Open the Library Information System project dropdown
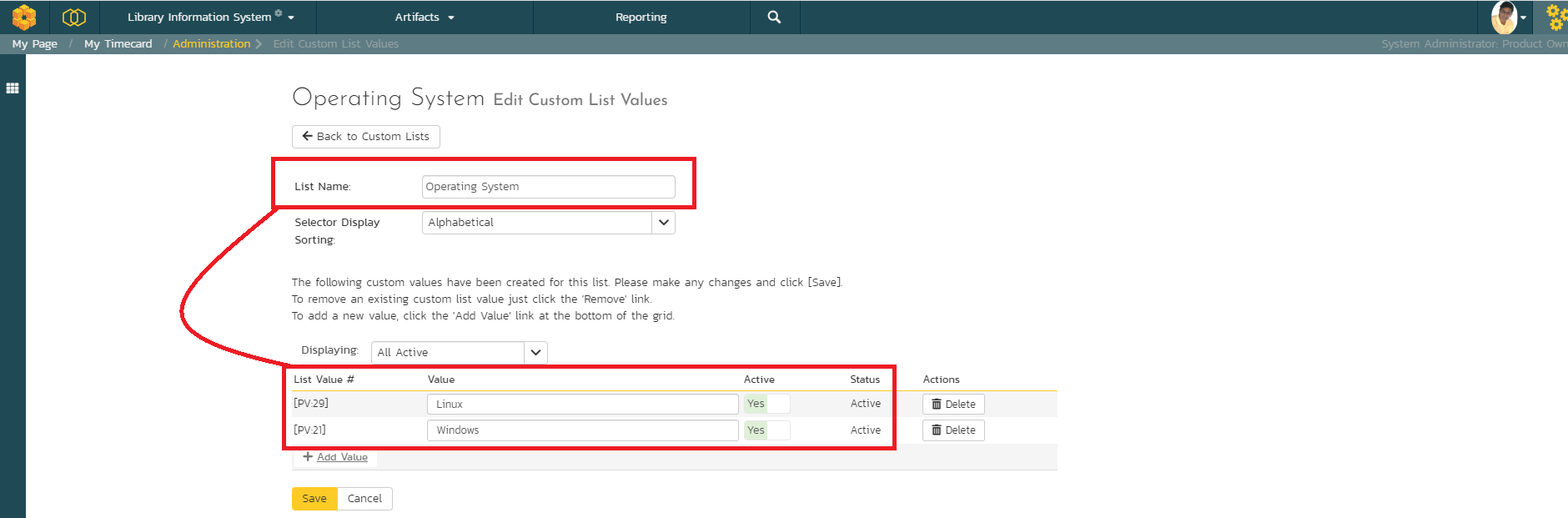This screenshot has height=518, width=1568. point(209,17)
